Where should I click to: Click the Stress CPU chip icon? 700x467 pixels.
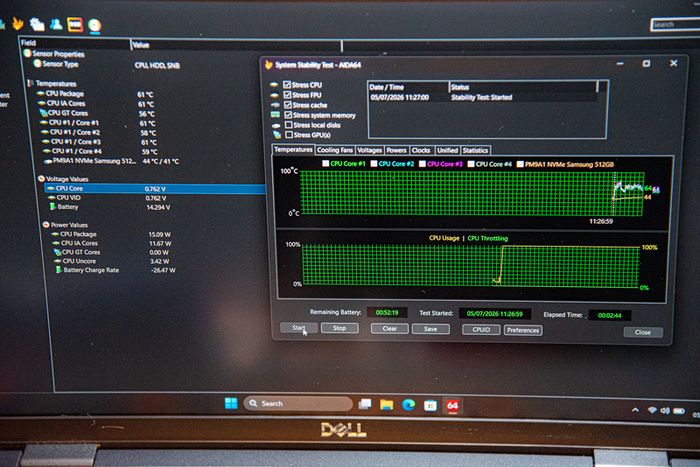pos(274,84)
